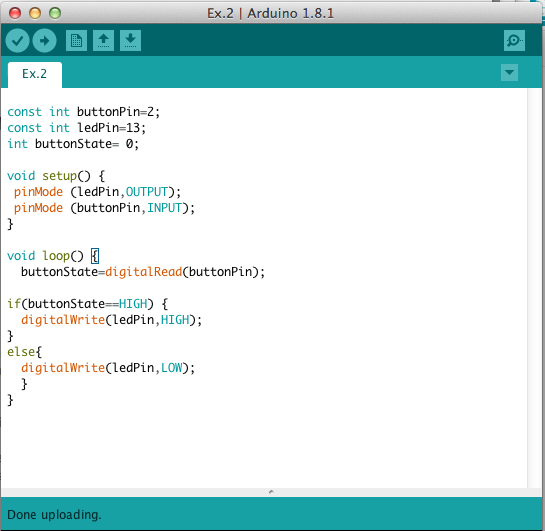Click the 'void loop()' text
This screenshot has width=545, height=531.
[45, 256]
